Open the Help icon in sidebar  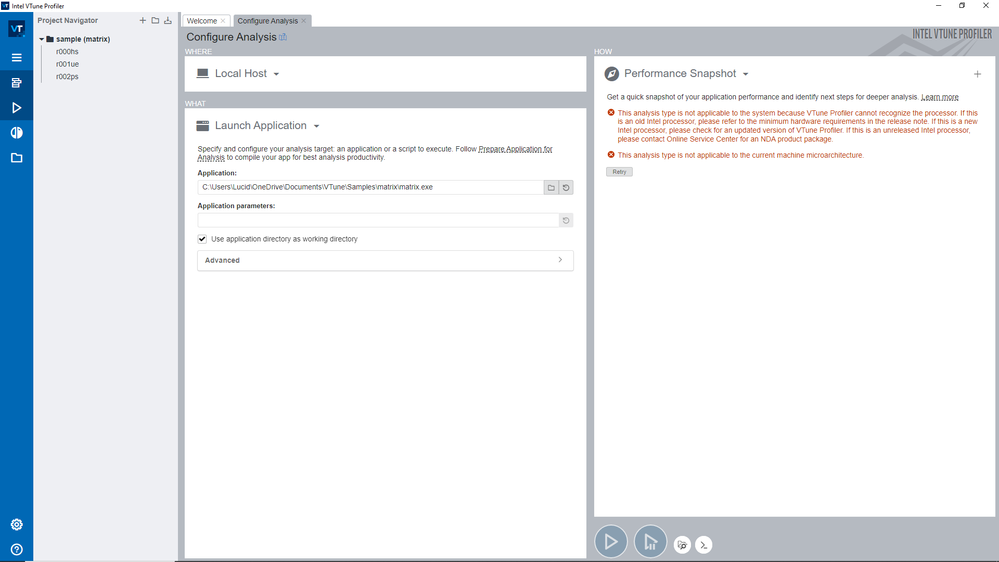pyautogui.click(x=16, y=549)
